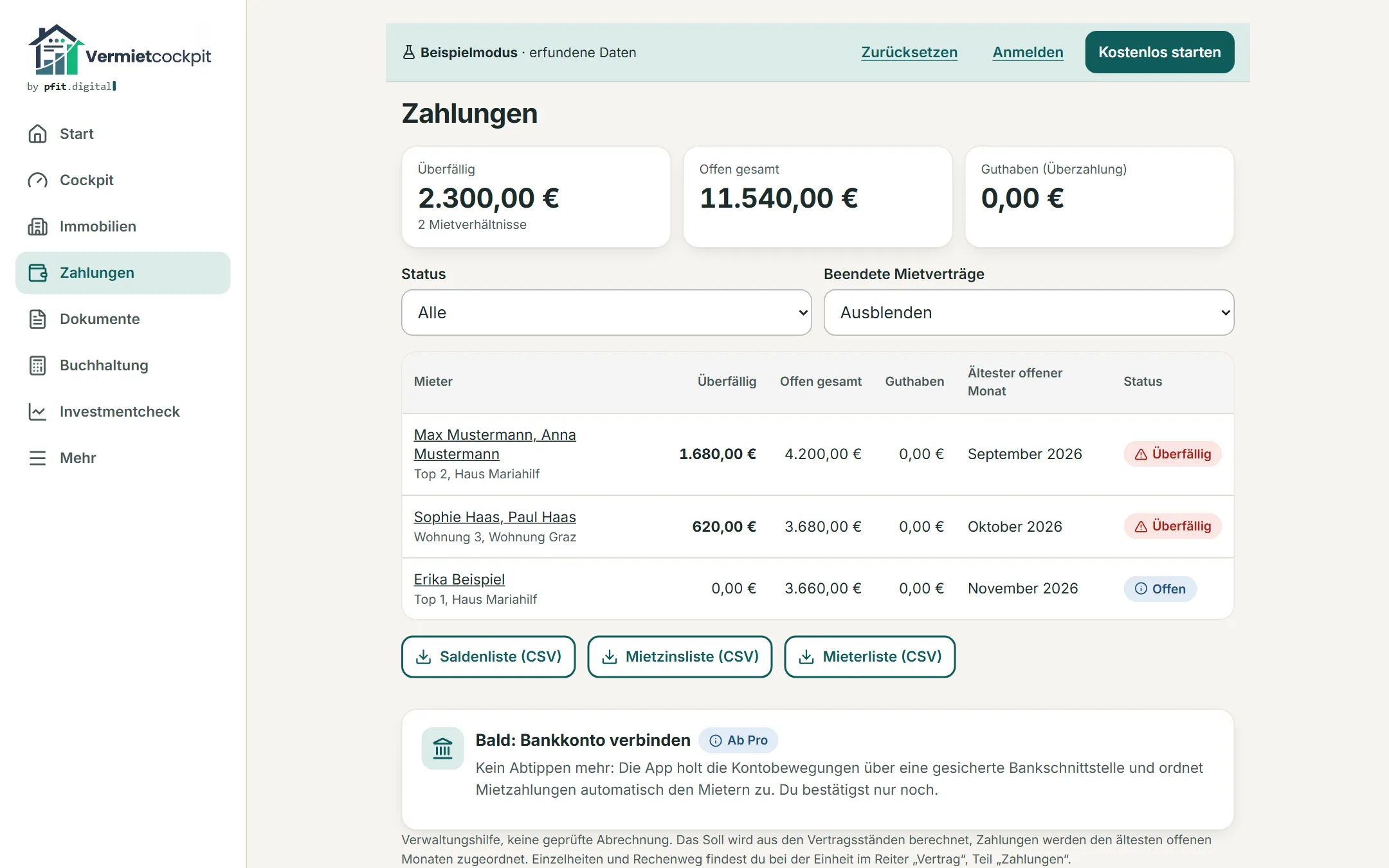This screenshot has height=868, width=1389.
Task: Click the Cockpit gauge icon
Action: [38, 180]
